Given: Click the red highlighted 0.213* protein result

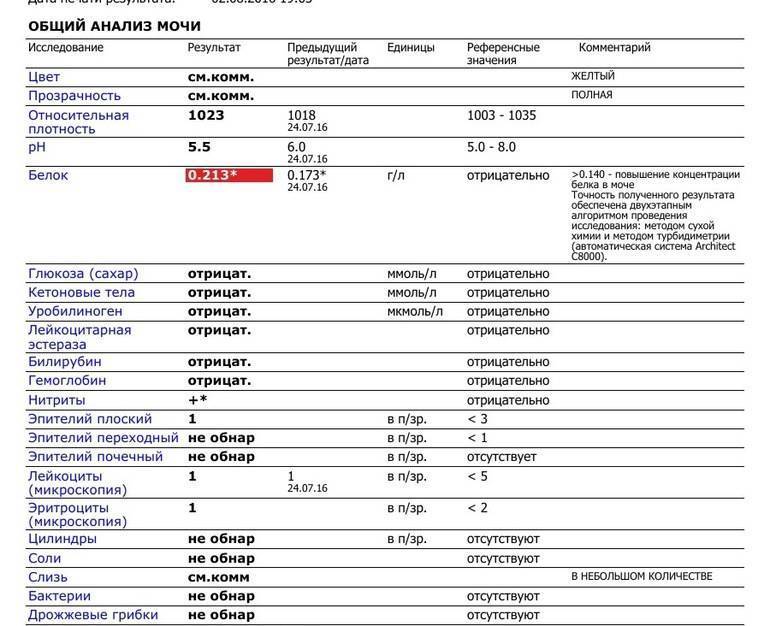Looking at the screenshot, I should click(x=229, y=175).
